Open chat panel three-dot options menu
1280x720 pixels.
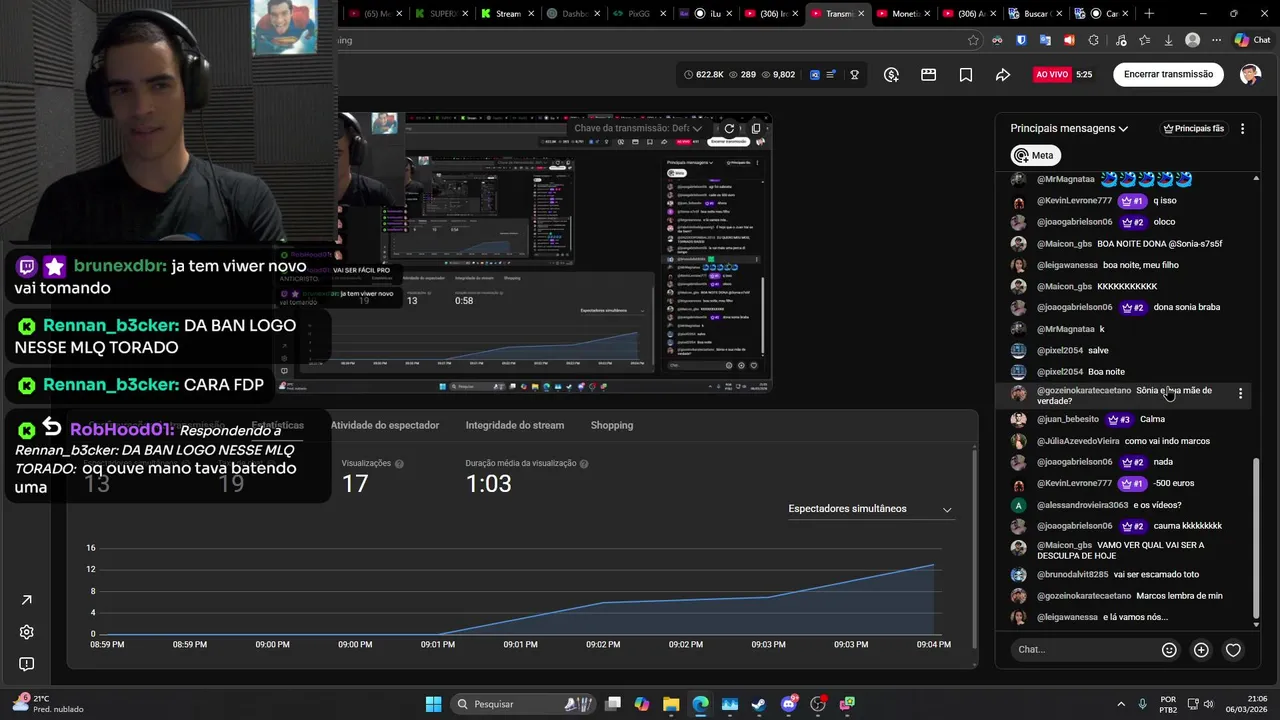pyautogui.click(x=1242, y=129)
